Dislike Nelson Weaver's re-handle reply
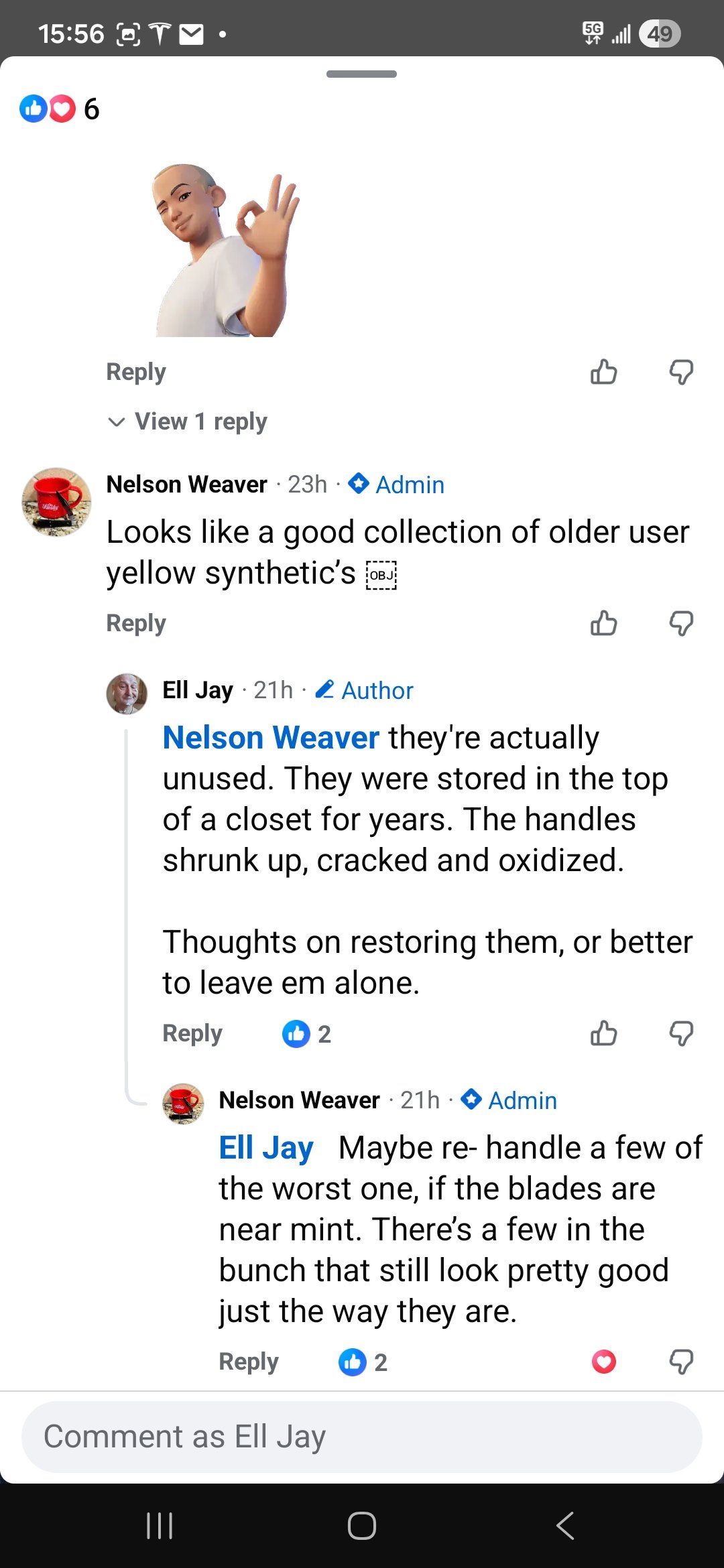Image resolution: width=724 pixels, height=1568 pixels. coord(681,1362)
